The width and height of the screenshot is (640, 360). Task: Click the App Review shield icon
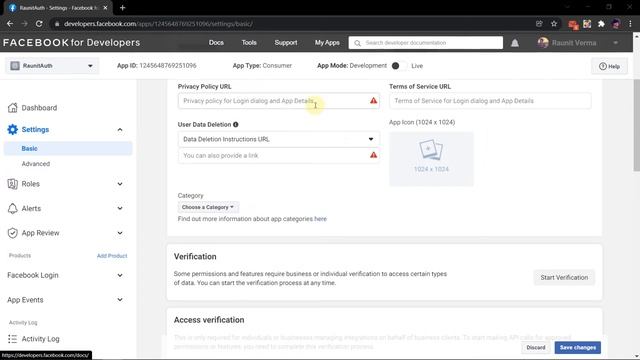click(x=13, y=233)
